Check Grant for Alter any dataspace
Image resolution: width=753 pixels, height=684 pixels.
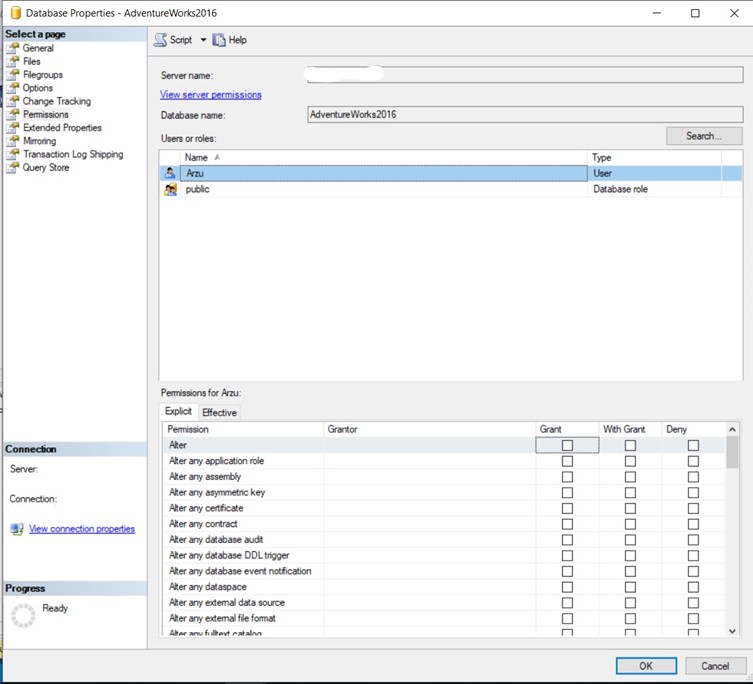[567, 587]
